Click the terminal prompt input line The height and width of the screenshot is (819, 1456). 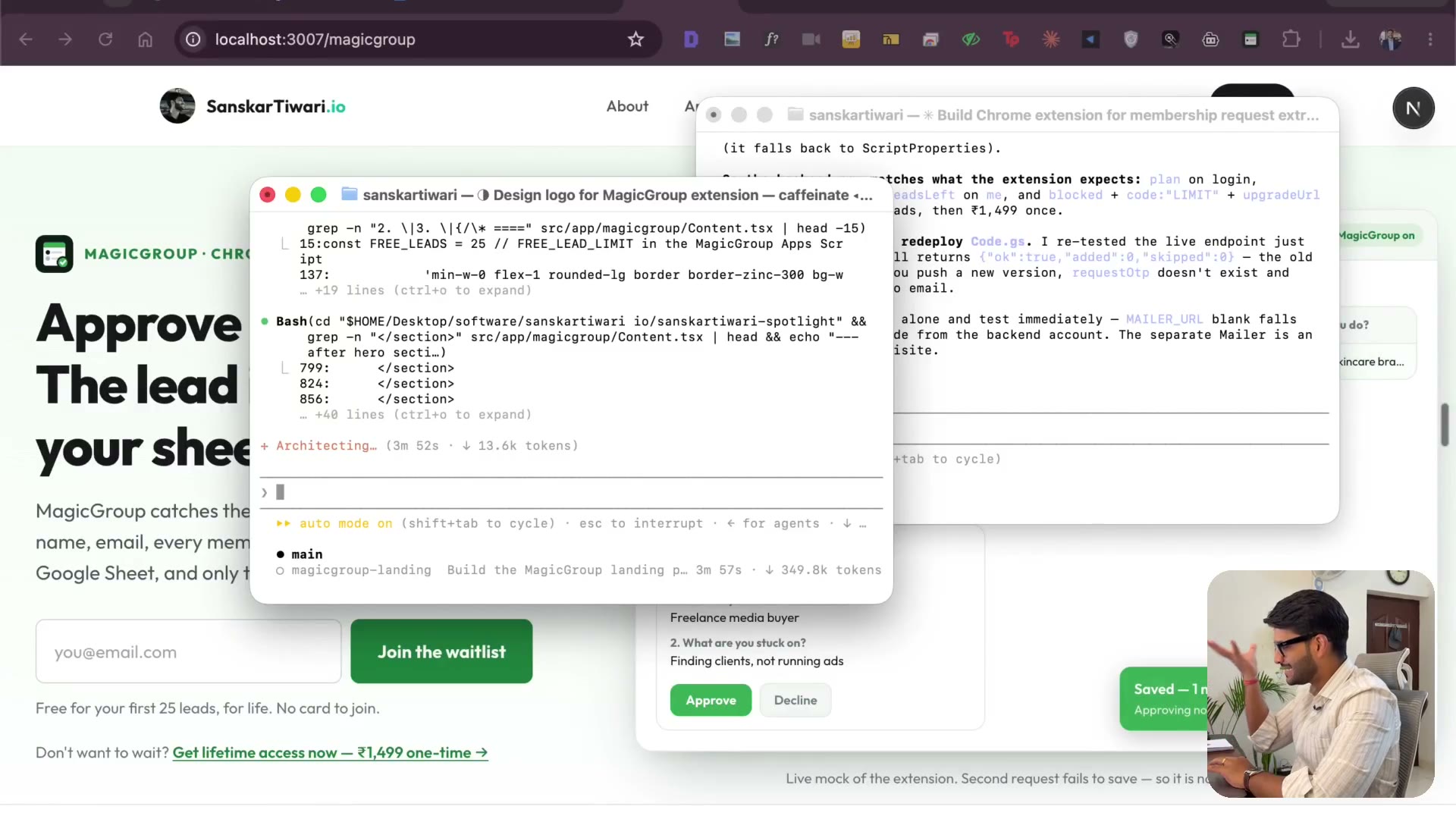[x=571, y=493]
